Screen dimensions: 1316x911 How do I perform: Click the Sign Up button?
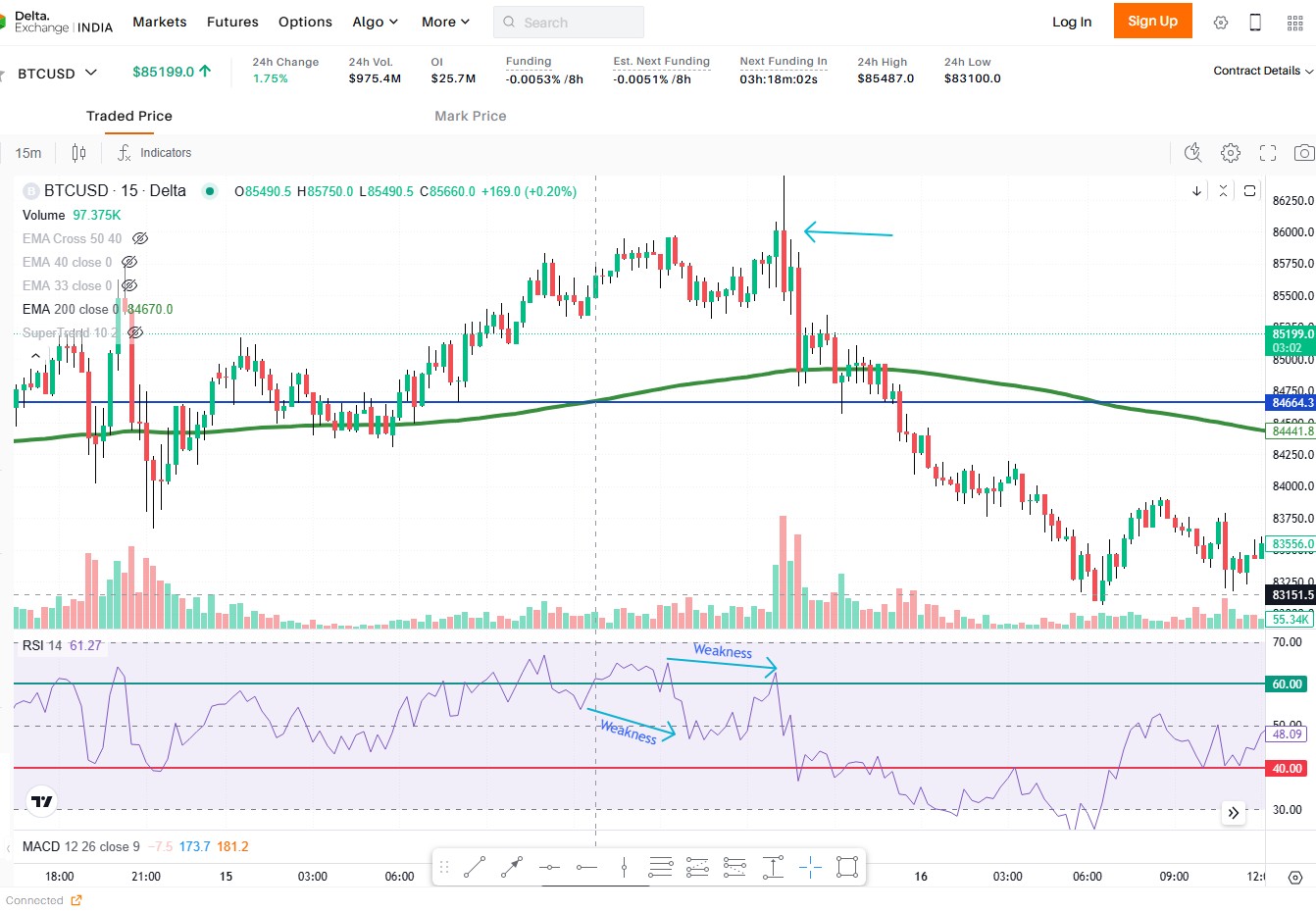(1152, 21)
